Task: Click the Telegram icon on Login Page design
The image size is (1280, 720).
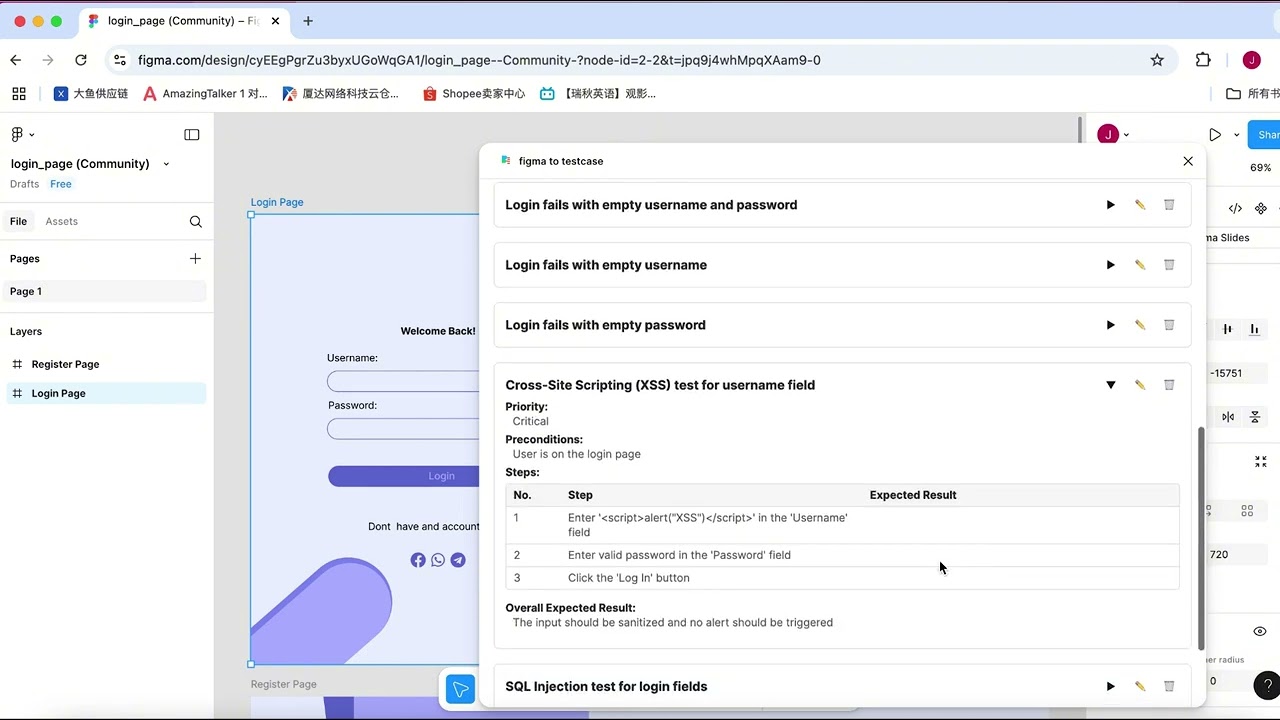Action: pyautogui.click(x=458, y=560)
